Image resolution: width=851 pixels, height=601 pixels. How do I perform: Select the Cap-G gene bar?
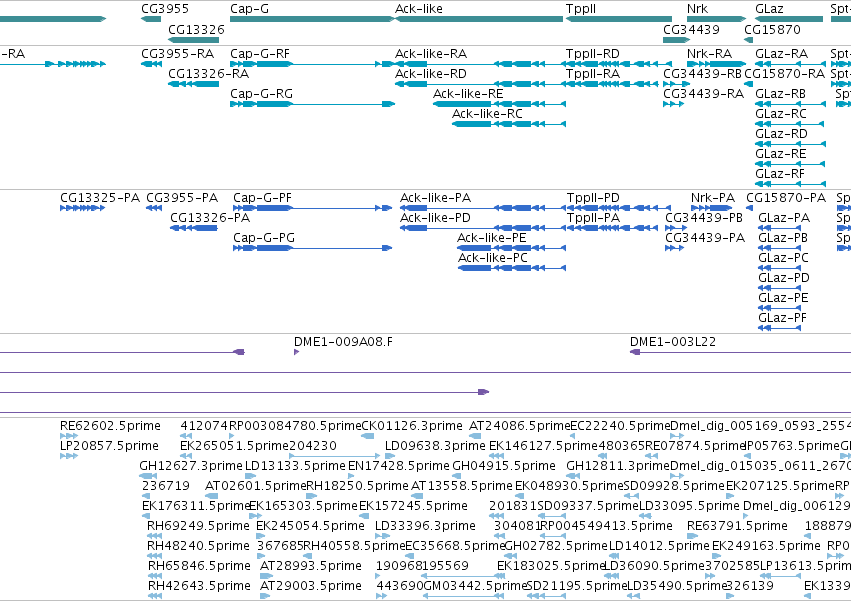(312, 19)
